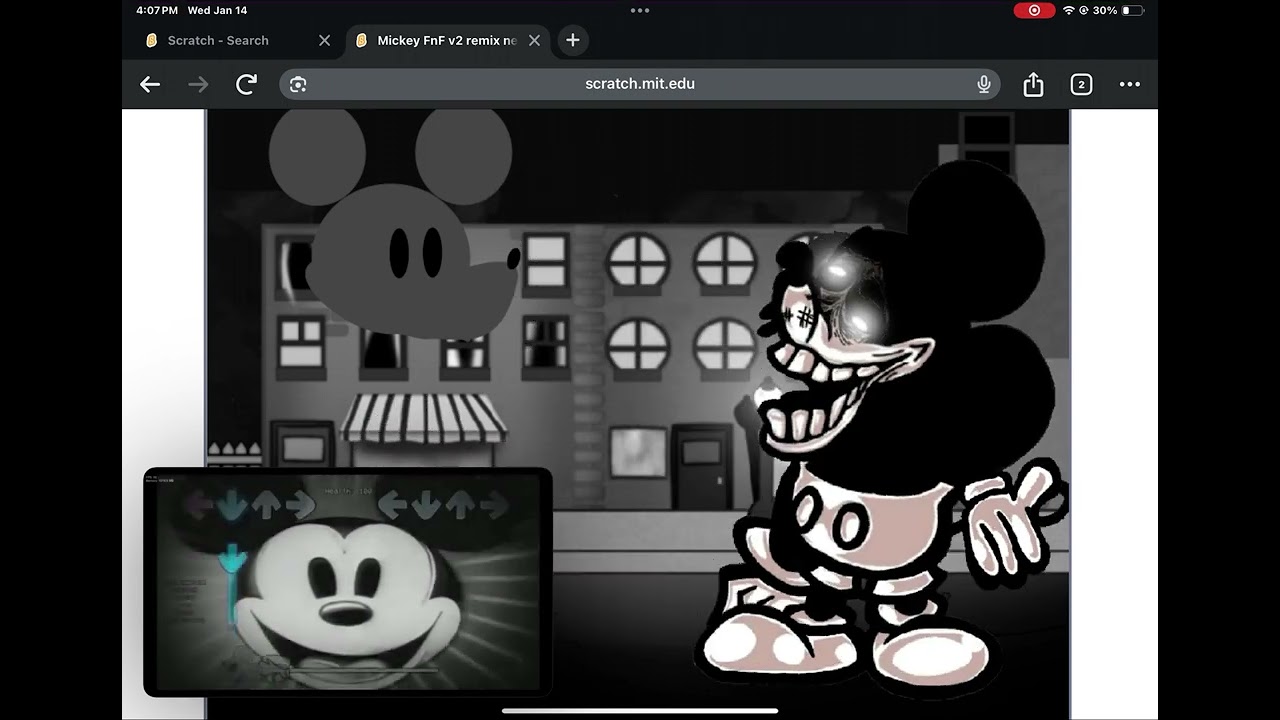Tap the 4:07 PM clock
This screenshot has height=720, width=1280.
pos(157,10)
